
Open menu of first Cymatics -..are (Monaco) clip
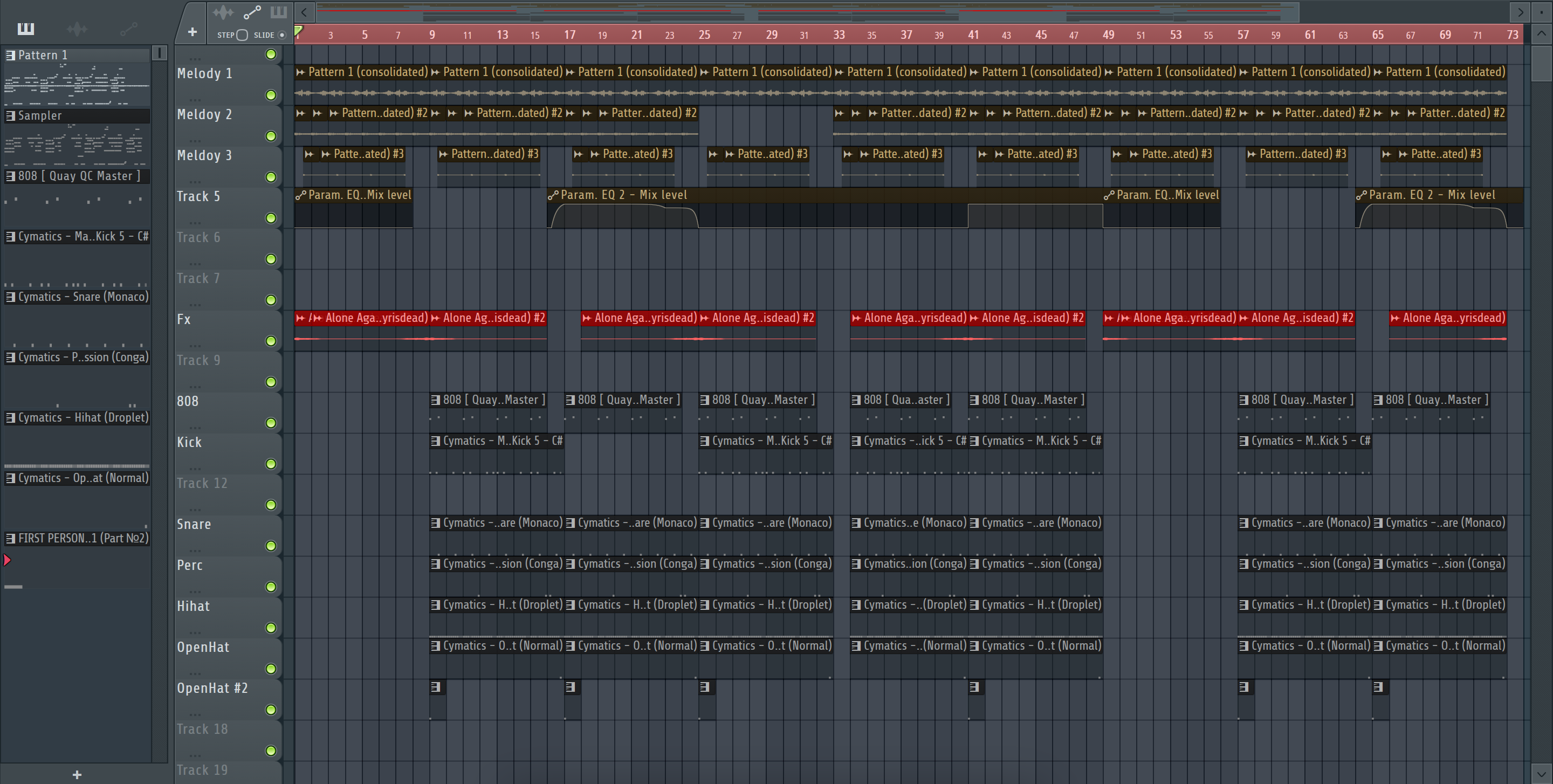(x=435, y=522)
